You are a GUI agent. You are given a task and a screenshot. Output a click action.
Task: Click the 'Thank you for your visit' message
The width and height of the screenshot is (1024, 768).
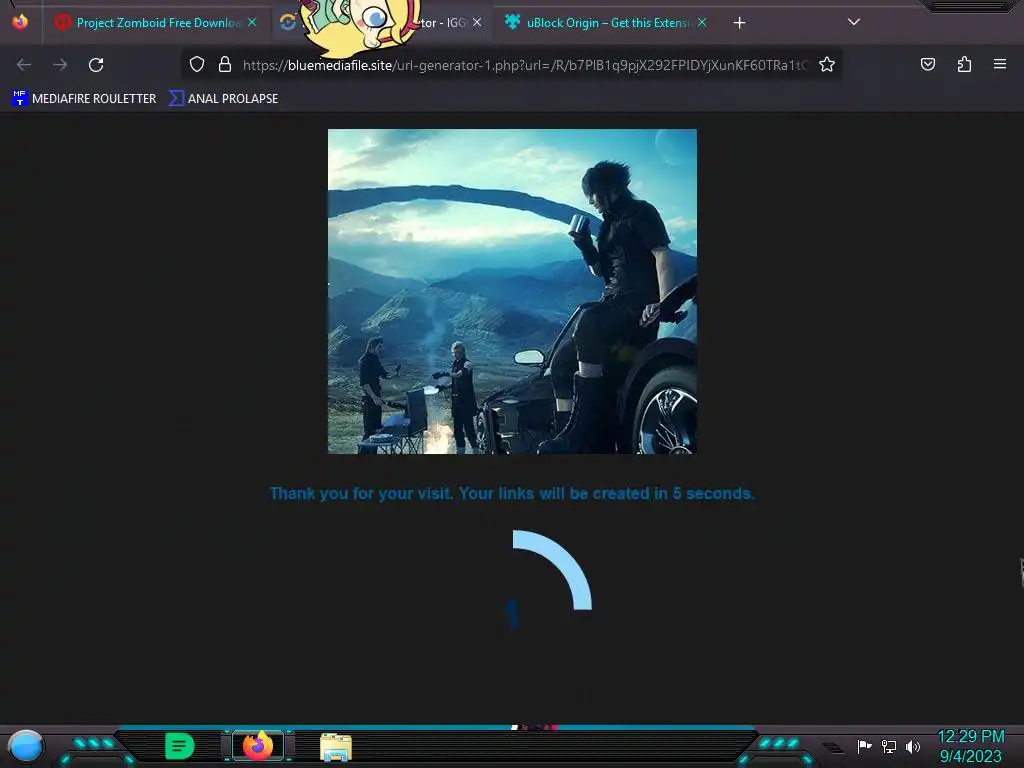tap(512, 493)
